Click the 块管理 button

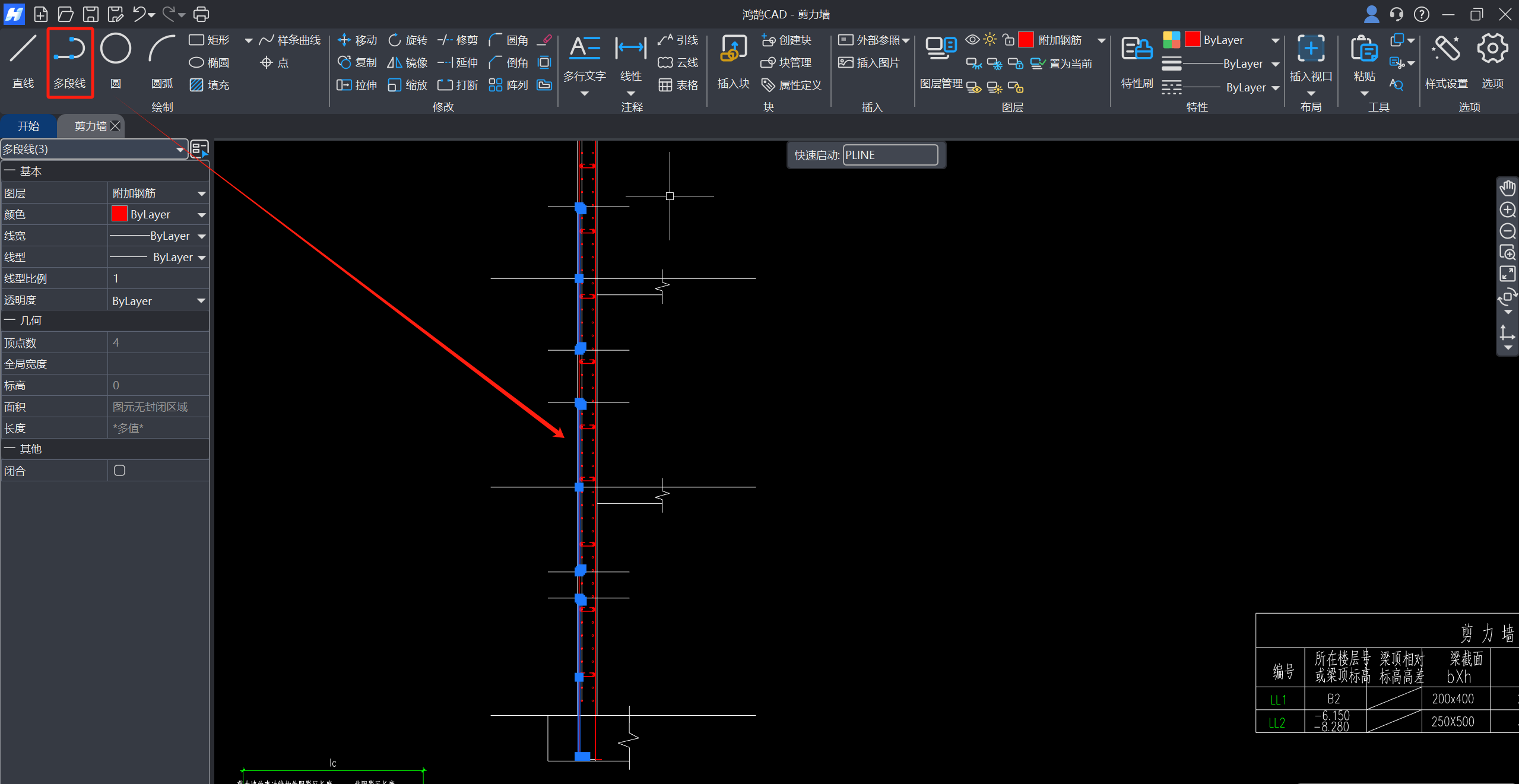tap(787, 62)
